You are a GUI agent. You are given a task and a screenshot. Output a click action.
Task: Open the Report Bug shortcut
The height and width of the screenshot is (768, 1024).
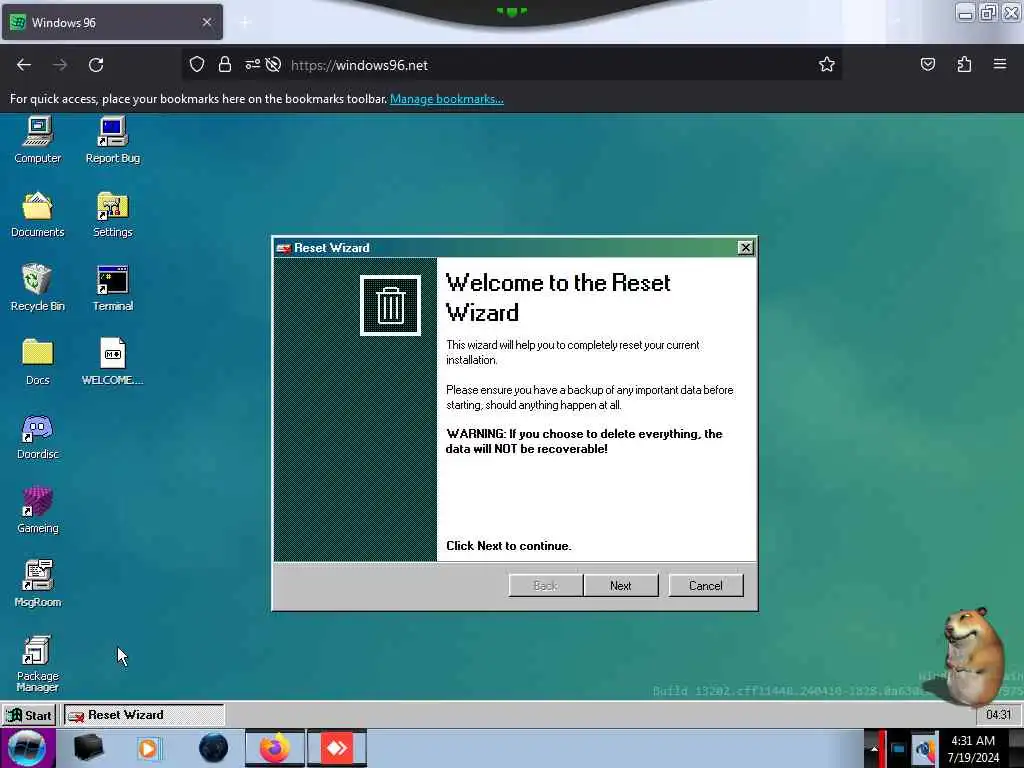point(112,140)
